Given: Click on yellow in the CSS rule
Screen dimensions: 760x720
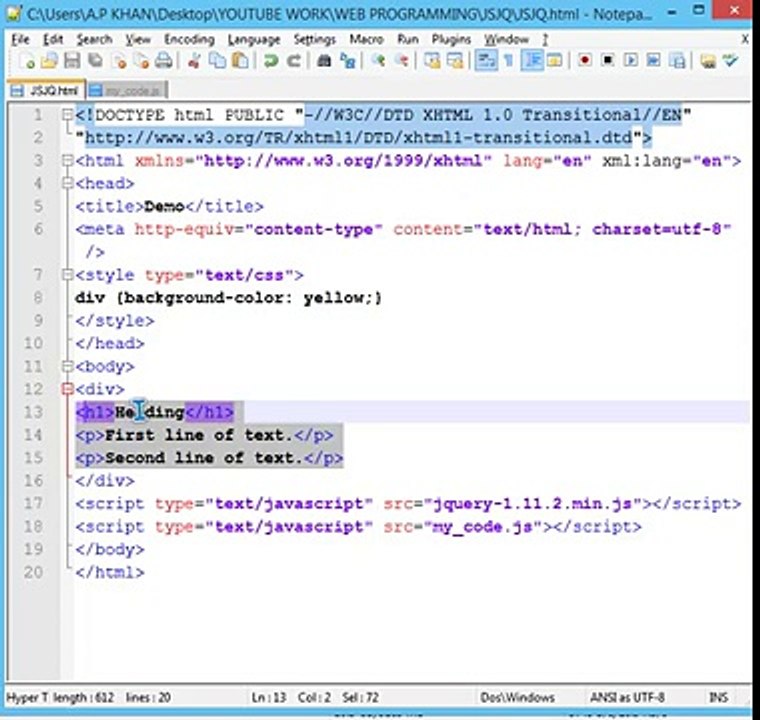Looking at the screenshot, I should pos(333,298).
